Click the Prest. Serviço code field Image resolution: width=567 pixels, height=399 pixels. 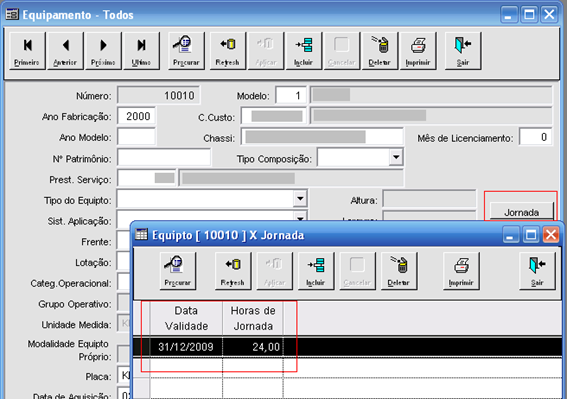[146, 178]
